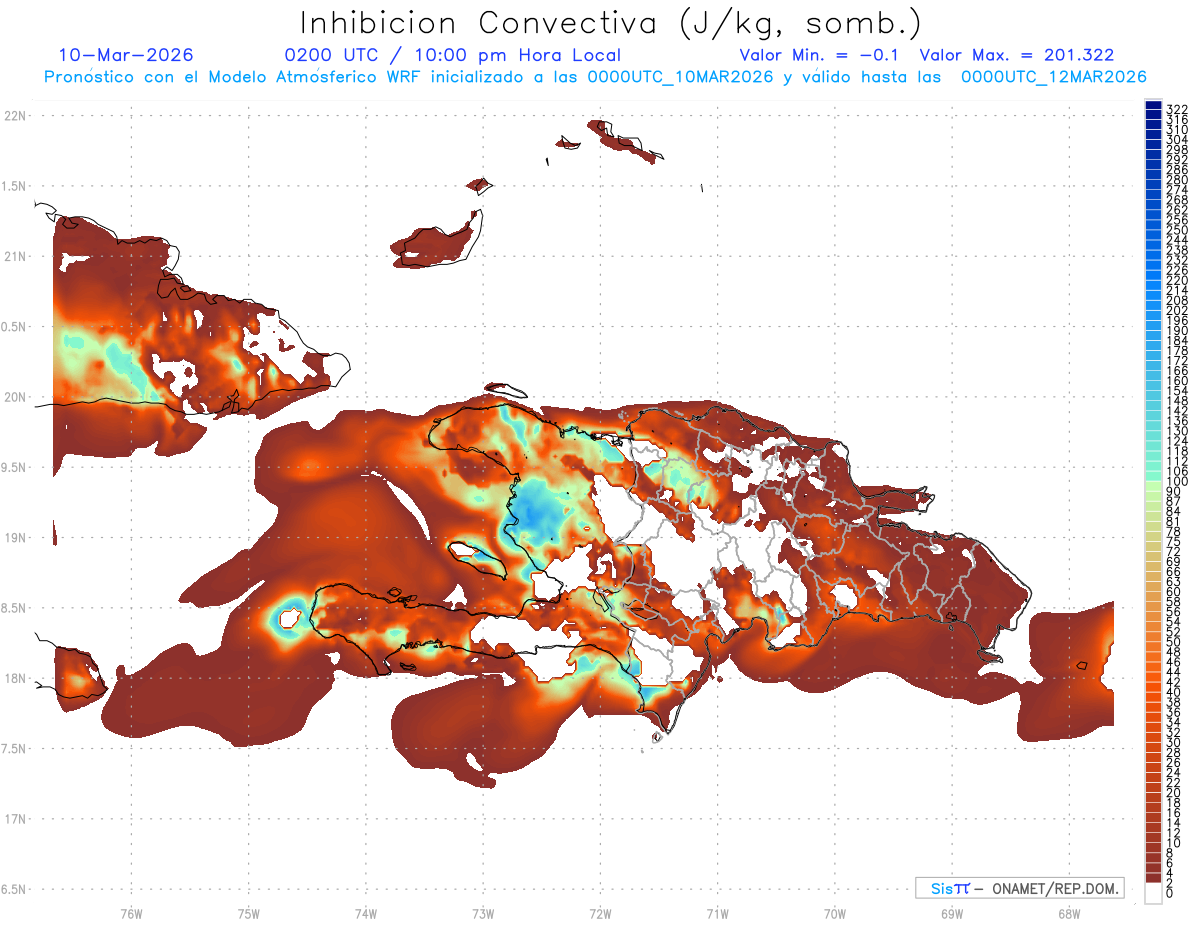Click the '69W' longitude label
Image resolution: width=1200 pixels, height=927 pixels.
point(952,913)
